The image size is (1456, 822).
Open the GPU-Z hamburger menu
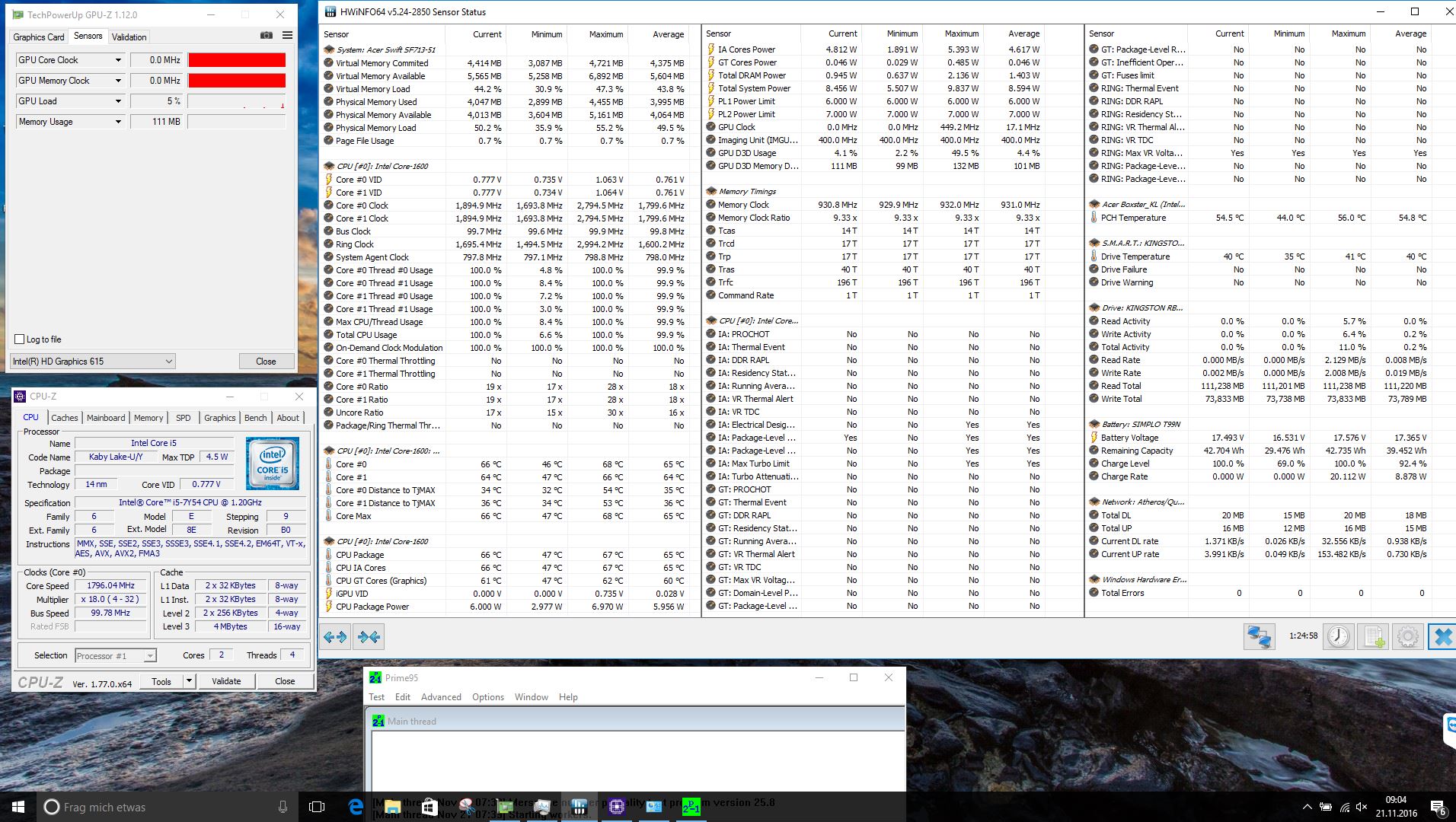(287, 36)
